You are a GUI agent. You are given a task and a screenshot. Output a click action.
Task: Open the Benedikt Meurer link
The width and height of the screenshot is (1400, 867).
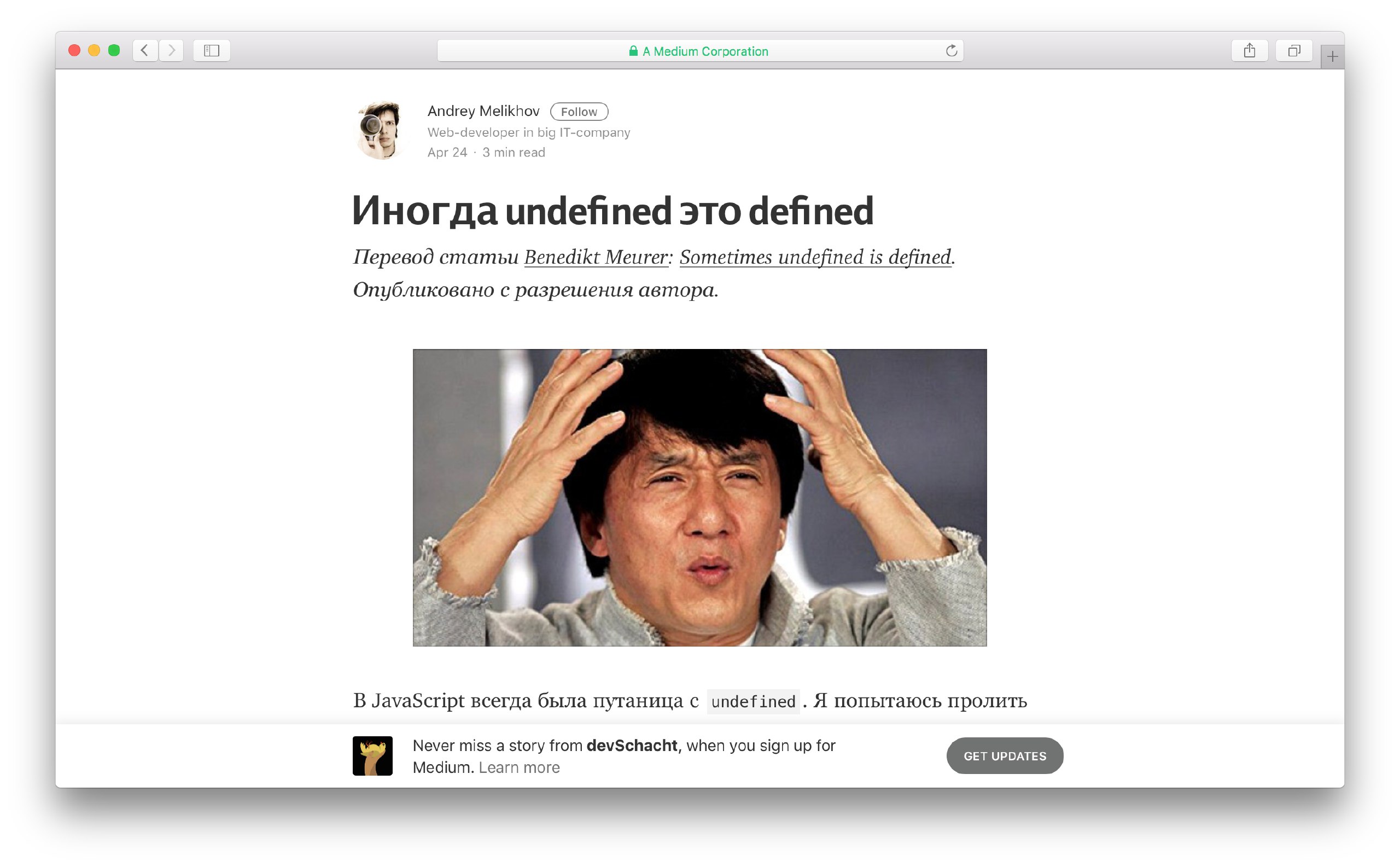point(596,257)
